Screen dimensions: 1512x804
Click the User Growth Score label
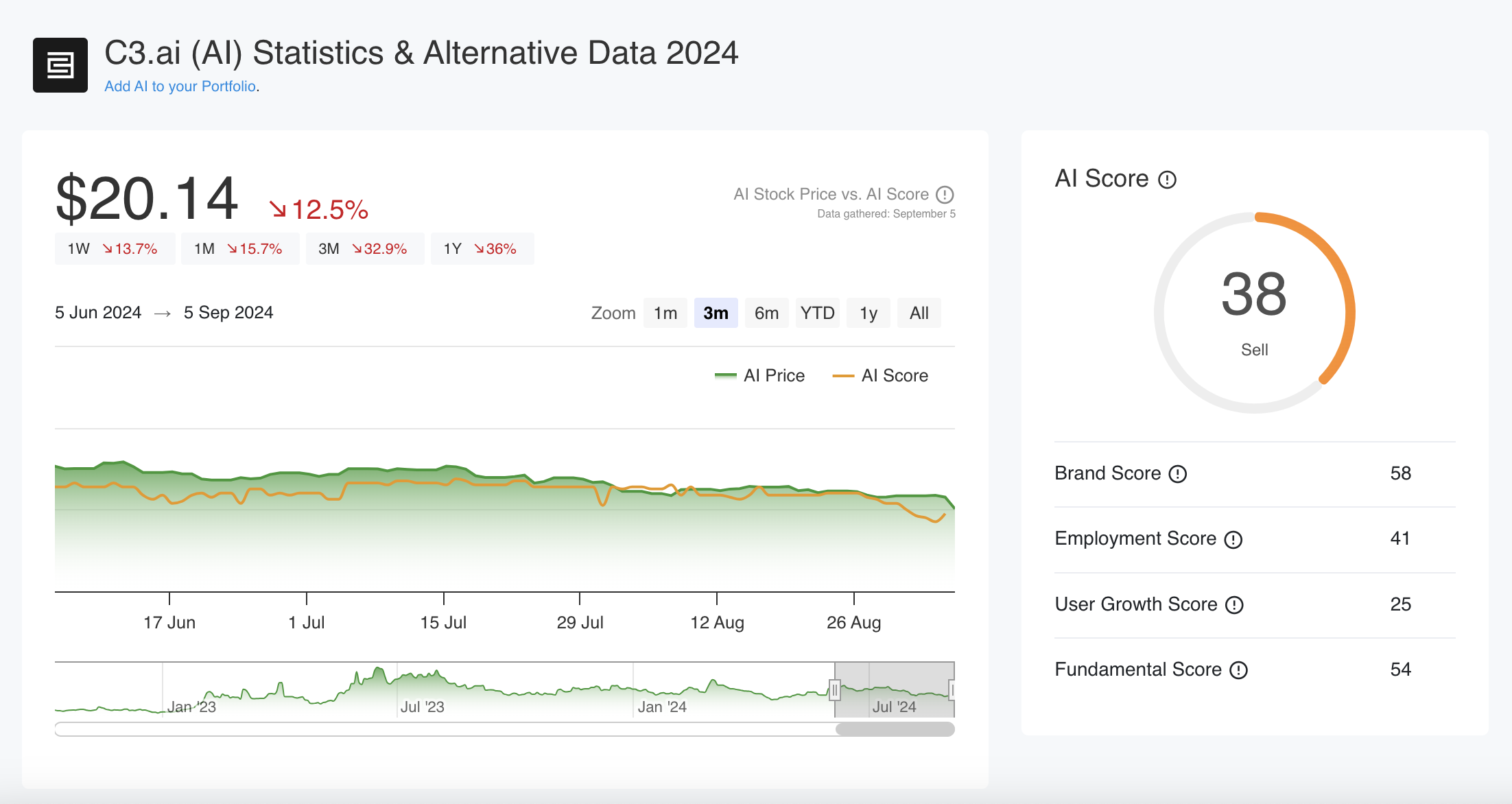(1136, 604)
